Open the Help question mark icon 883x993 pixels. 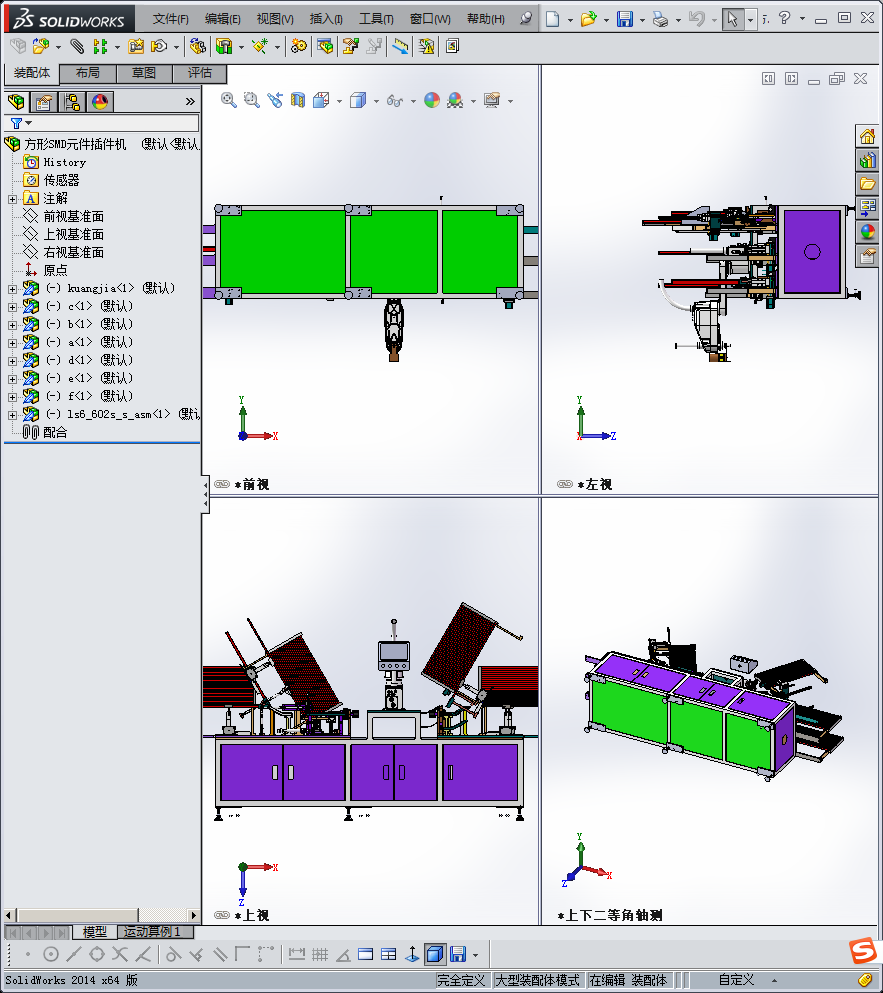784,18
